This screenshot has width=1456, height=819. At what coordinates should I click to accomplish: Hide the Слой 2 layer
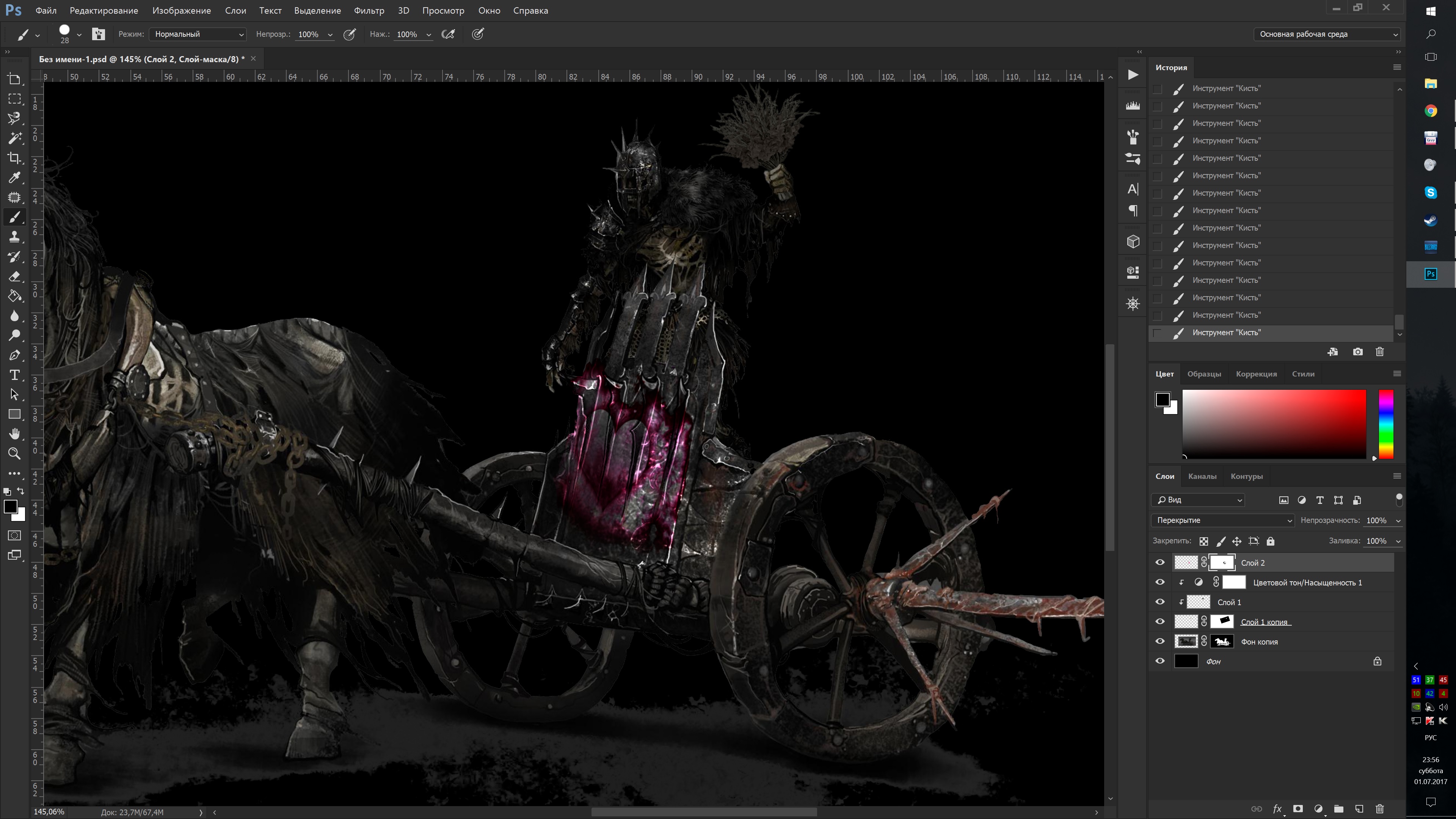(x=1160, y=562)
